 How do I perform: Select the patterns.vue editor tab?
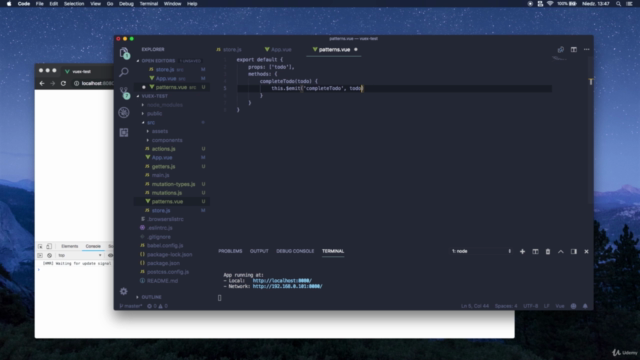coord(334,49)
